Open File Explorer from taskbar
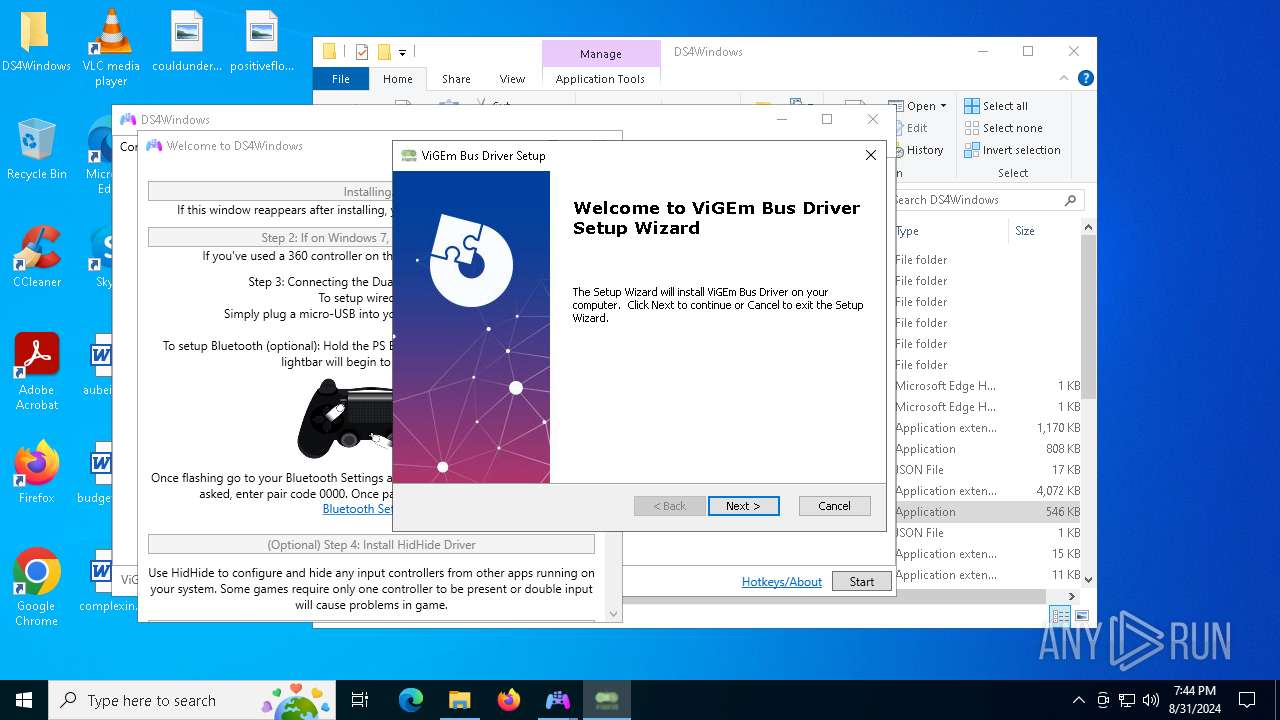 click(460, 700)
